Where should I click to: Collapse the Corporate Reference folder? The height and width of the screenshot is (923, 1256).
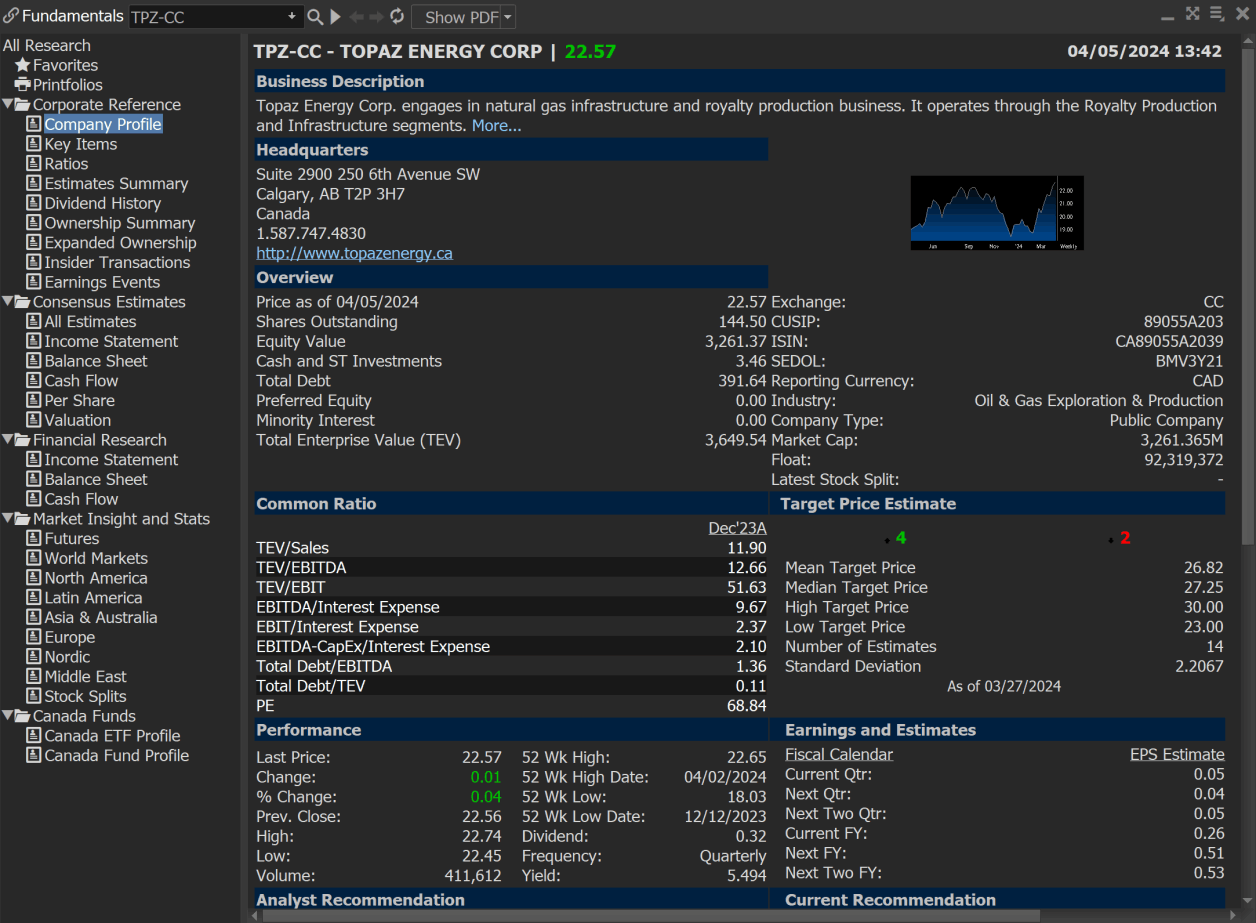tap(7, 104)
